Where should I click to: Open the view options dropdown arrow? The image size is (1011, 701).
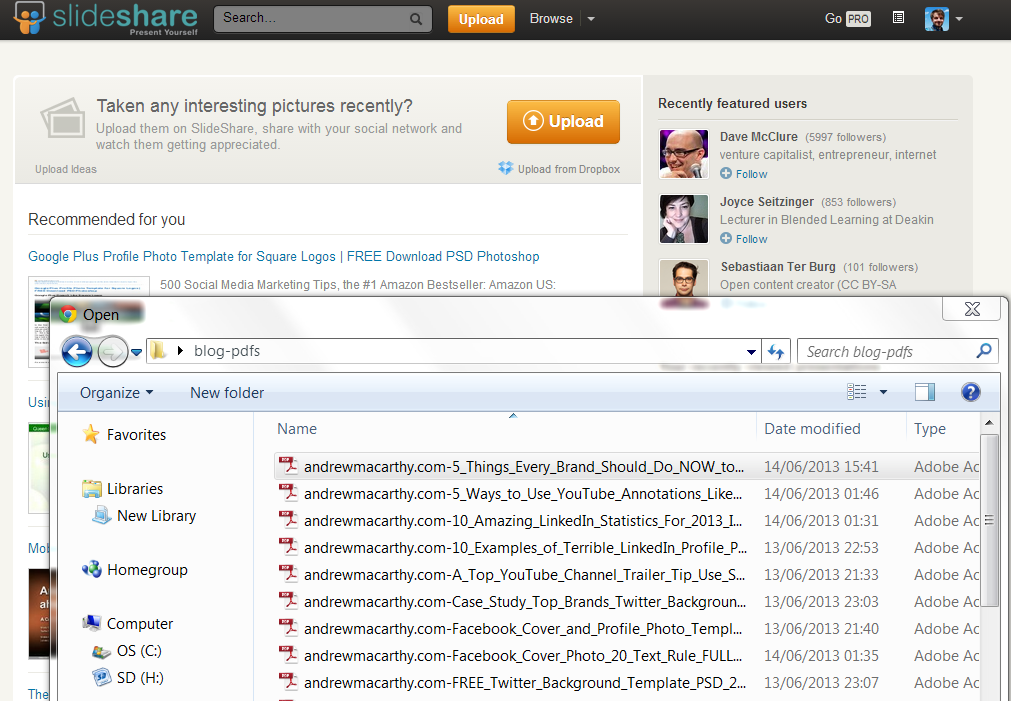click(x=883, y=391)
